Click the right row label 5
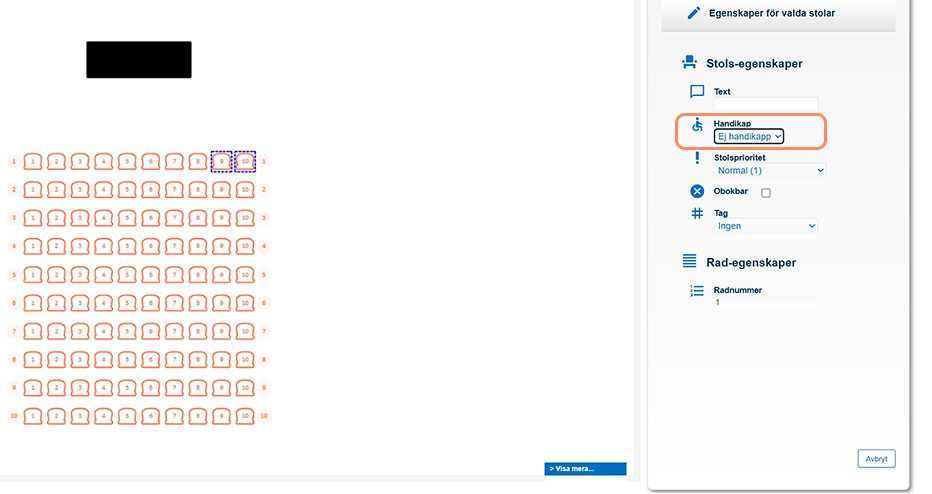This screenshot has height=494, width=932. pos(264,275)
